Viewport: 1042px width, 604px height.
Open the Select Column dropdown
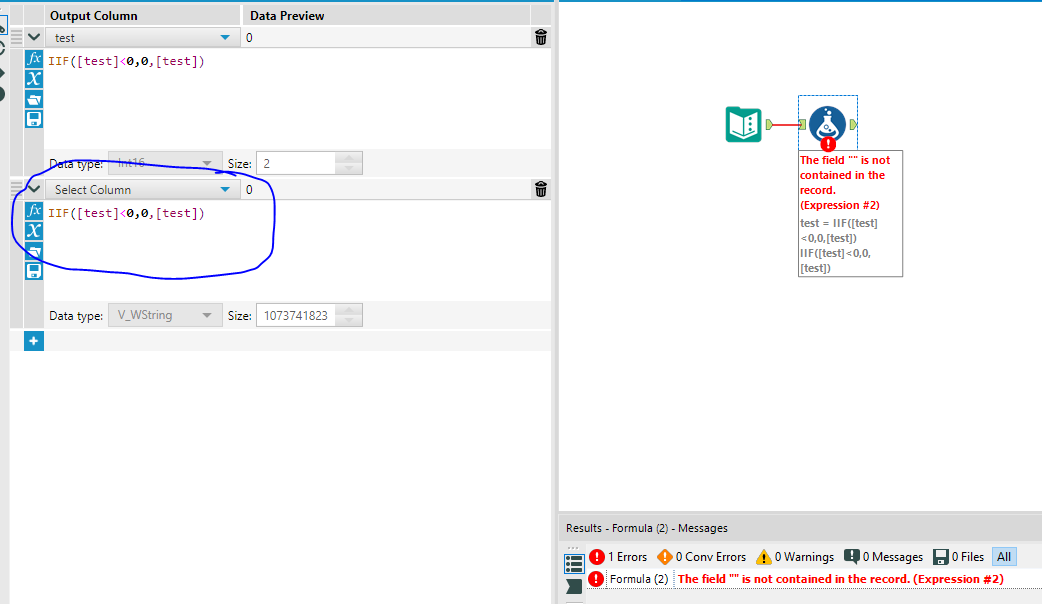pos(140,189)
